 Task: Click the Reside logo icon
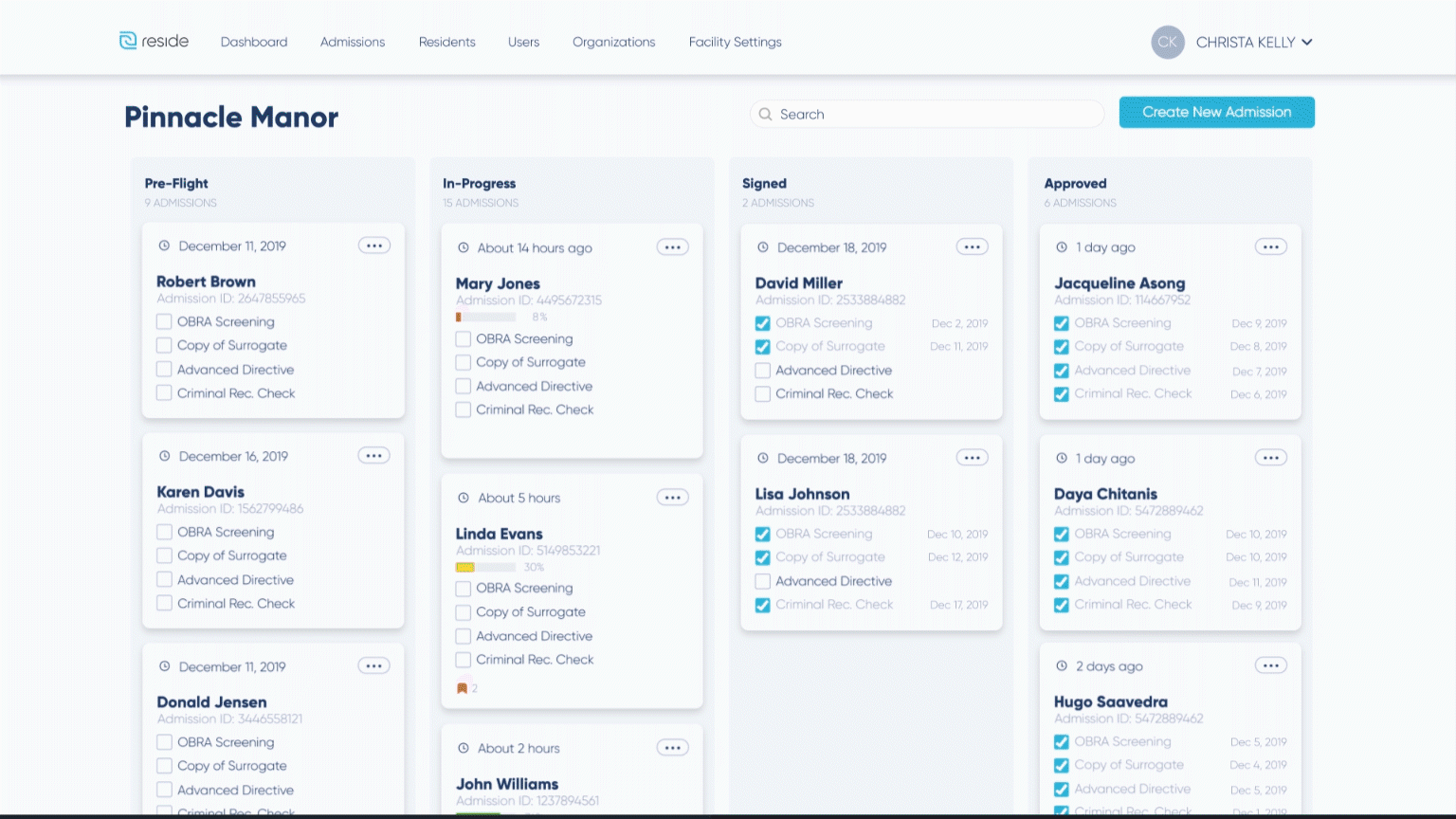click(x=128, y=41)
